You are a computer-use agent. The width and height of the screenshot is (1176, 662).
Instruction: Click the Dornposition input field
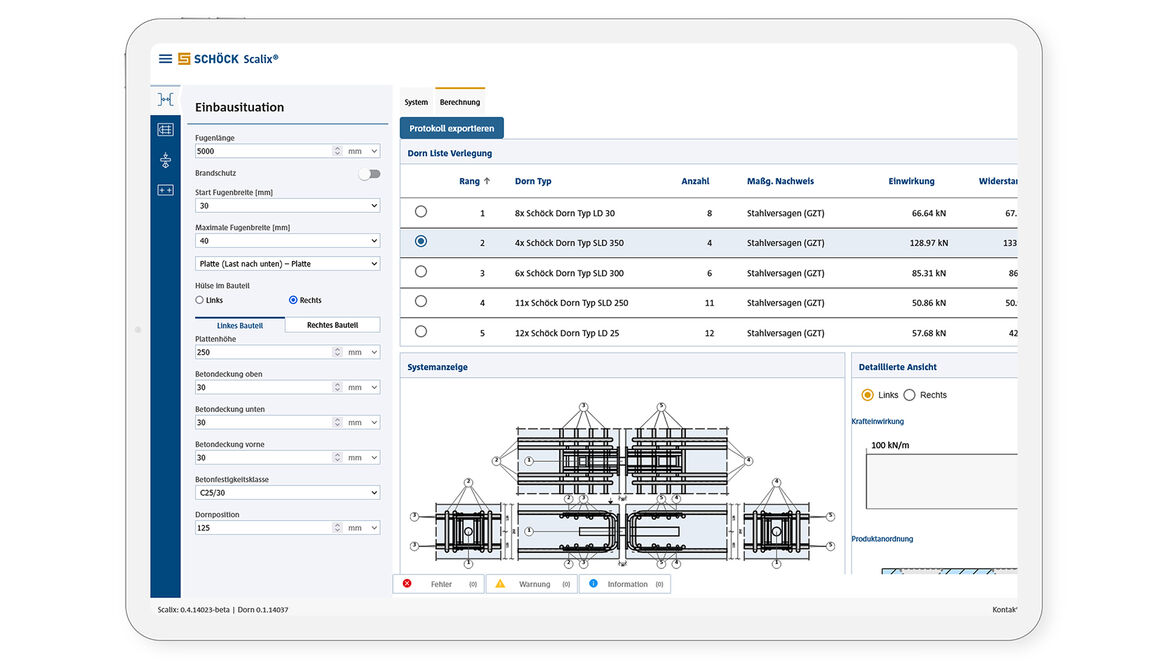(263, 528)
